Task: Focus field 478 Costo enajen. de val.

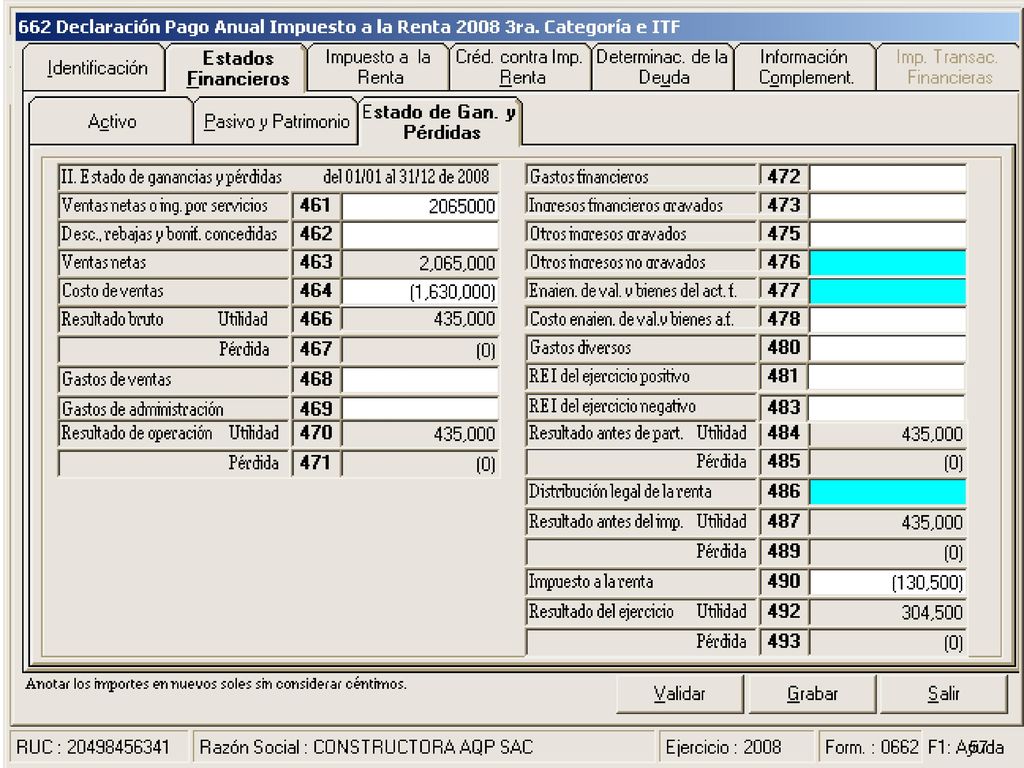Action: coord(888,320)
